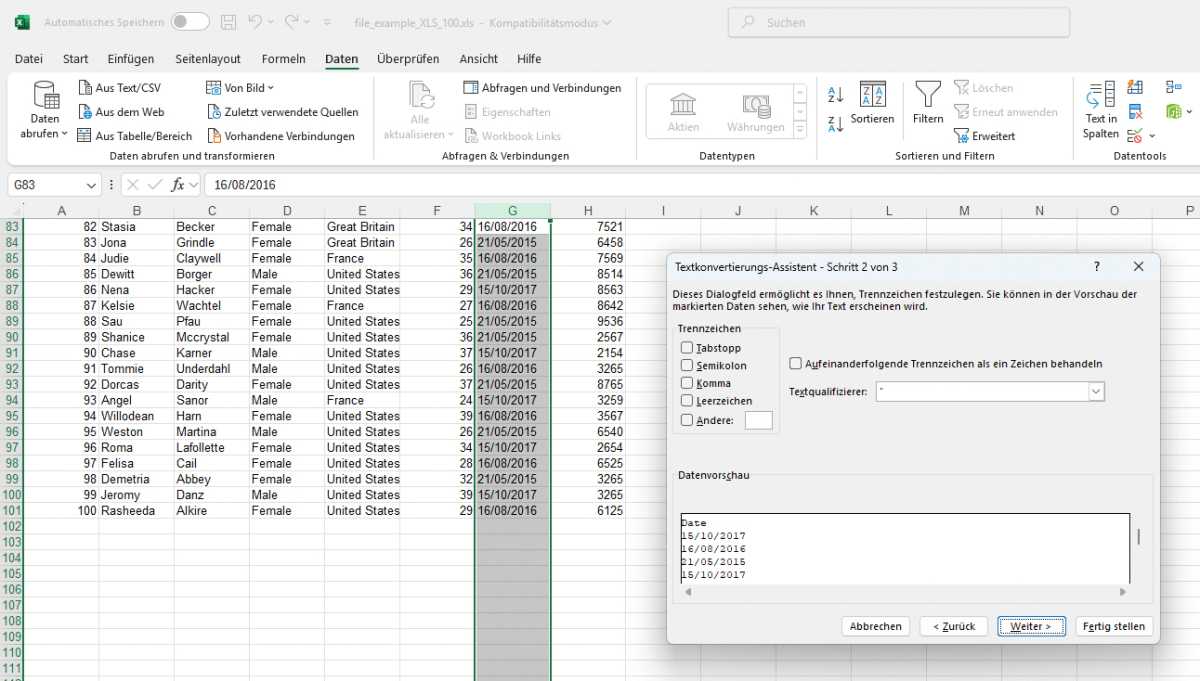Select Aus Tabelle/Bereich
This screenshot has width=1200, height=681.
[135, 136]
